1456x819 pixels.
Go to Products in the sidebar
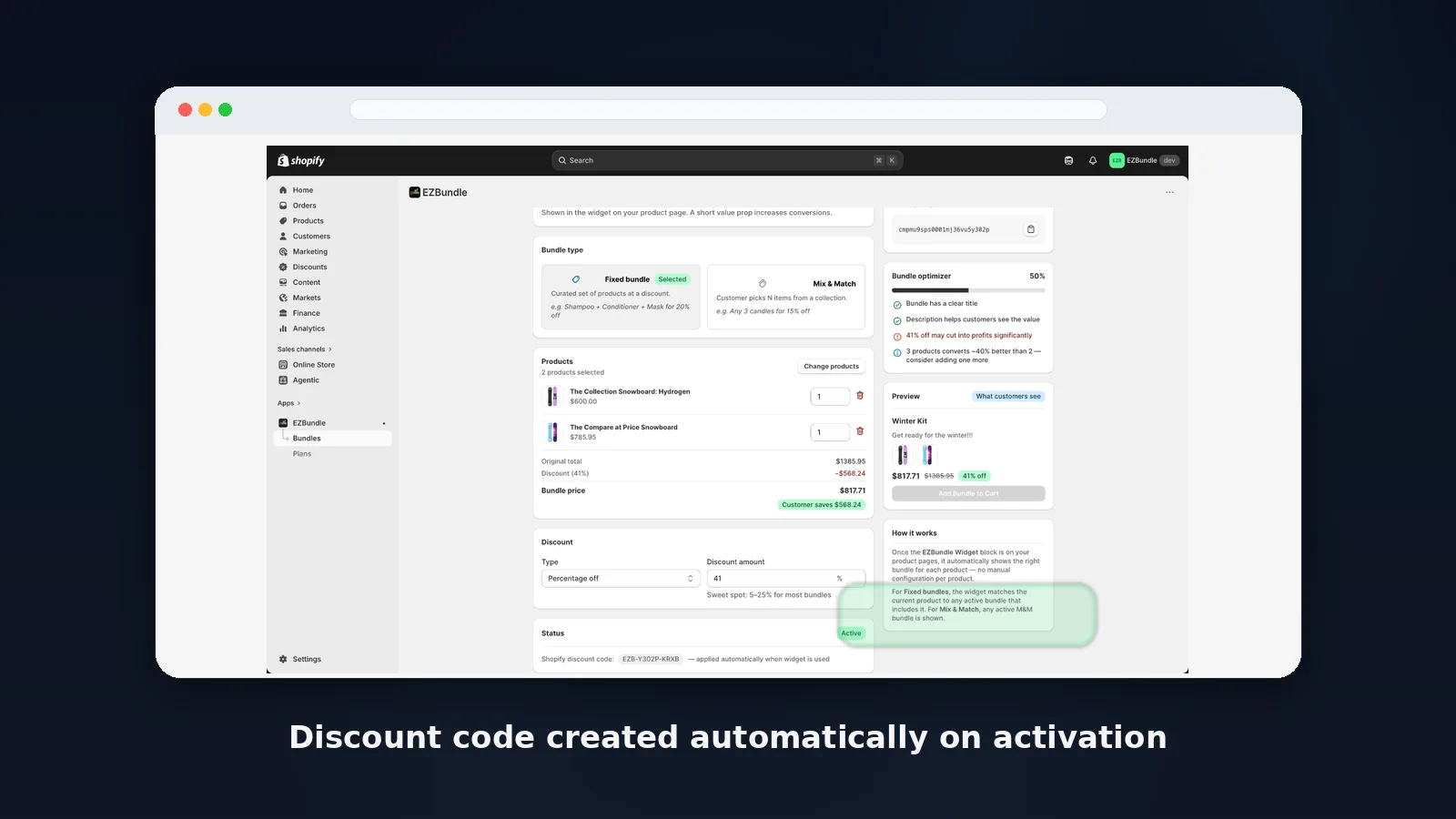pos(308,221)
